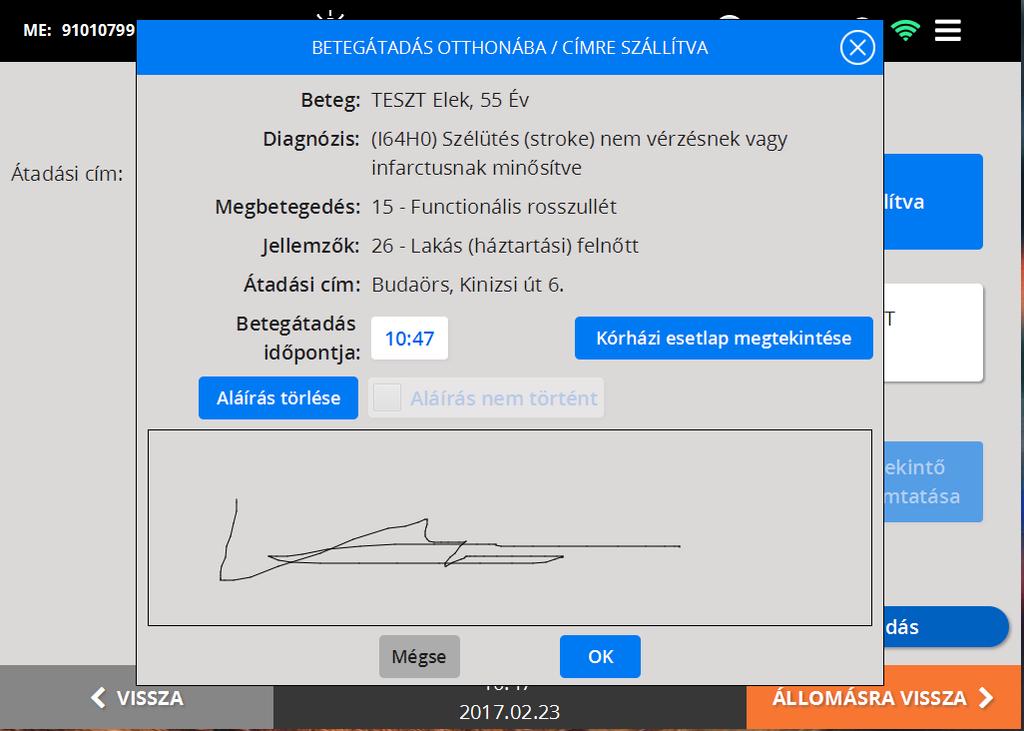Open Kórházi esetlap megtekintése
1024x731 pixels.
pos(724,338)
